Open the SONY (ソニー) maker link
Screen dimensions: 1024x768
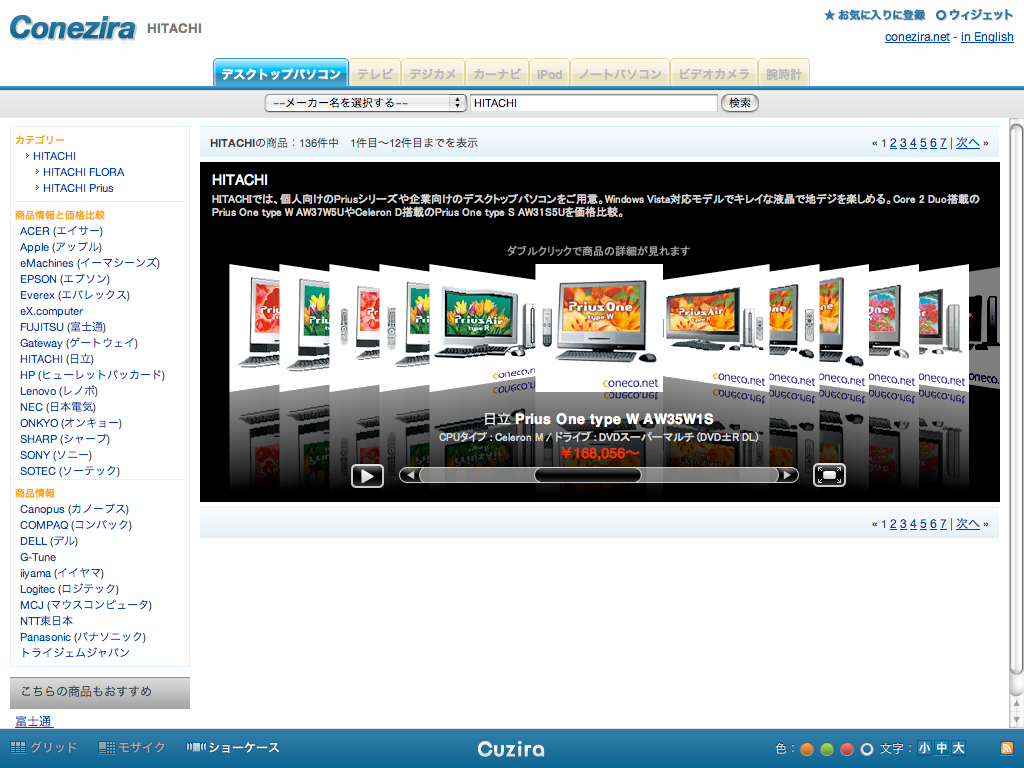pyautogui.click(x=56, y=455)
